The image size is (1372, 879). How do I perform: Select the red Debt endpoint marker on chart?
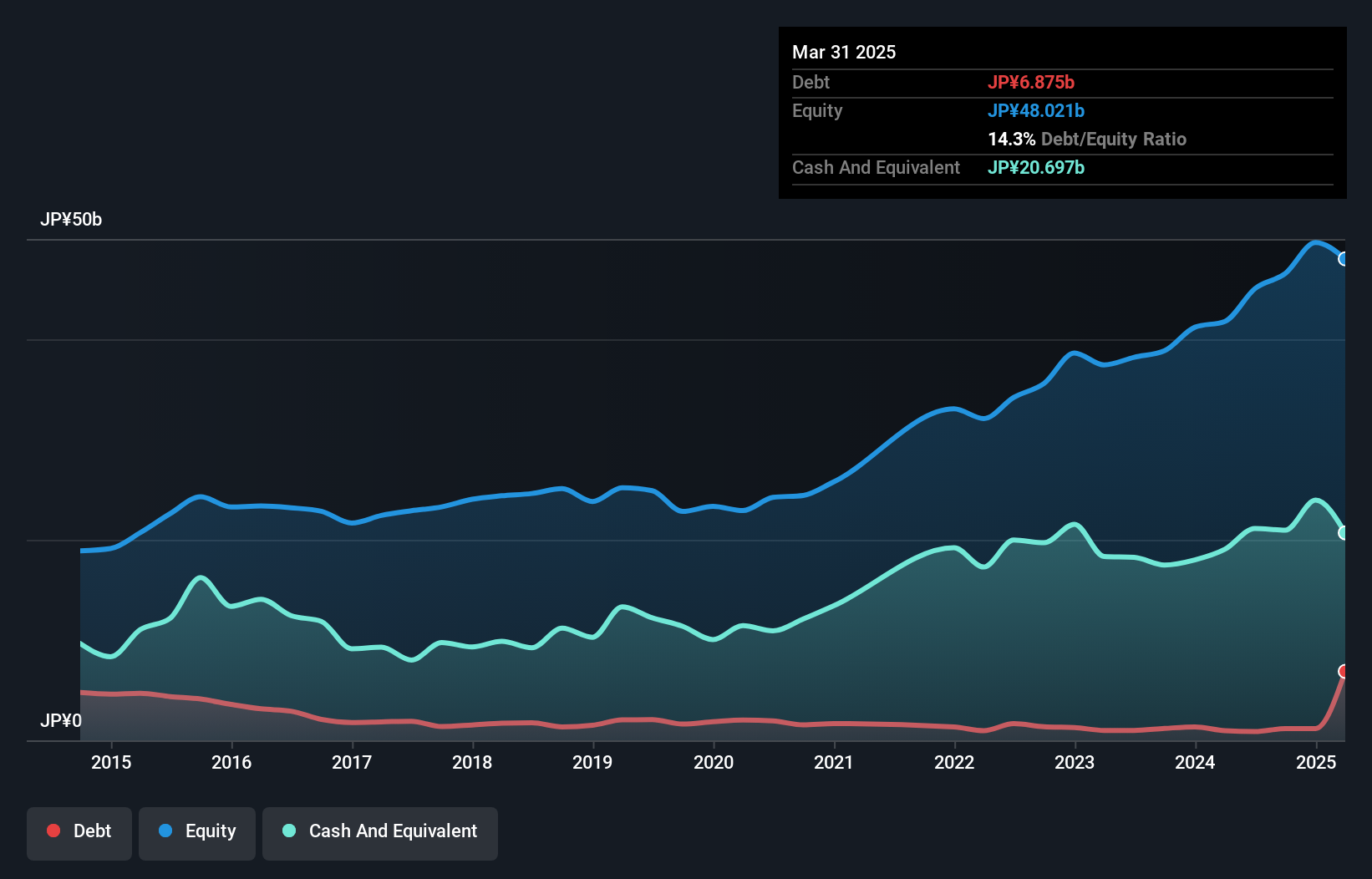[1344, 670]
